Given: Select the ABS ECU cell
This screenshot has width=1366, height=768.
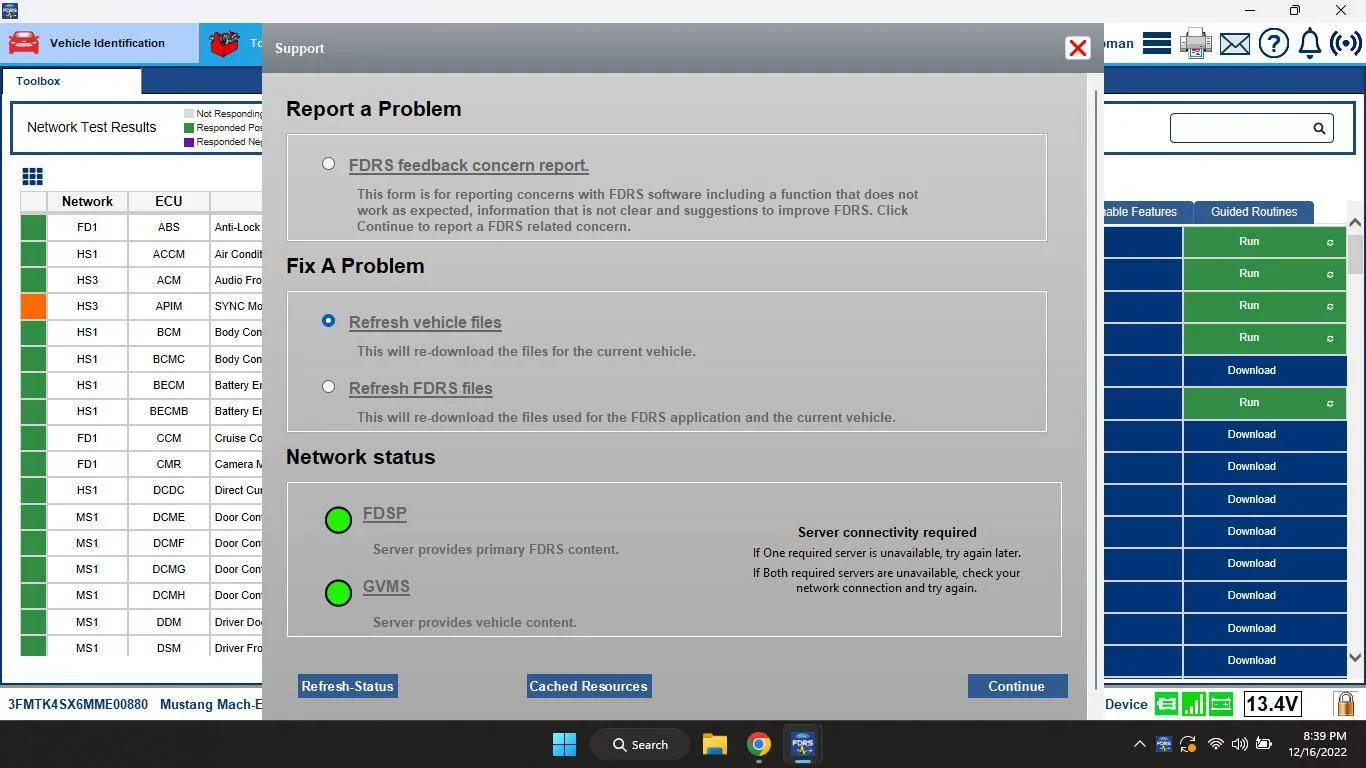Looking at the screenshot, I should [168, 227].
